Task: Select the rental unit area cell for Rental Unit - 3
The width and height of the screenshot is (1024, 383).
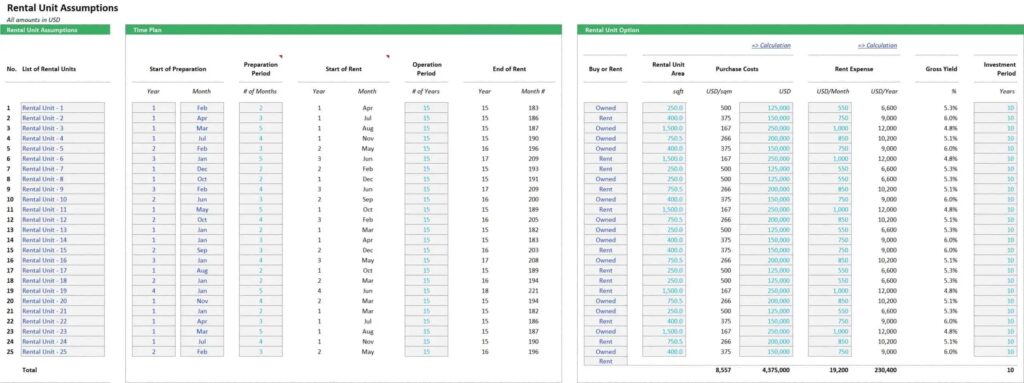Action: (664, 128)
